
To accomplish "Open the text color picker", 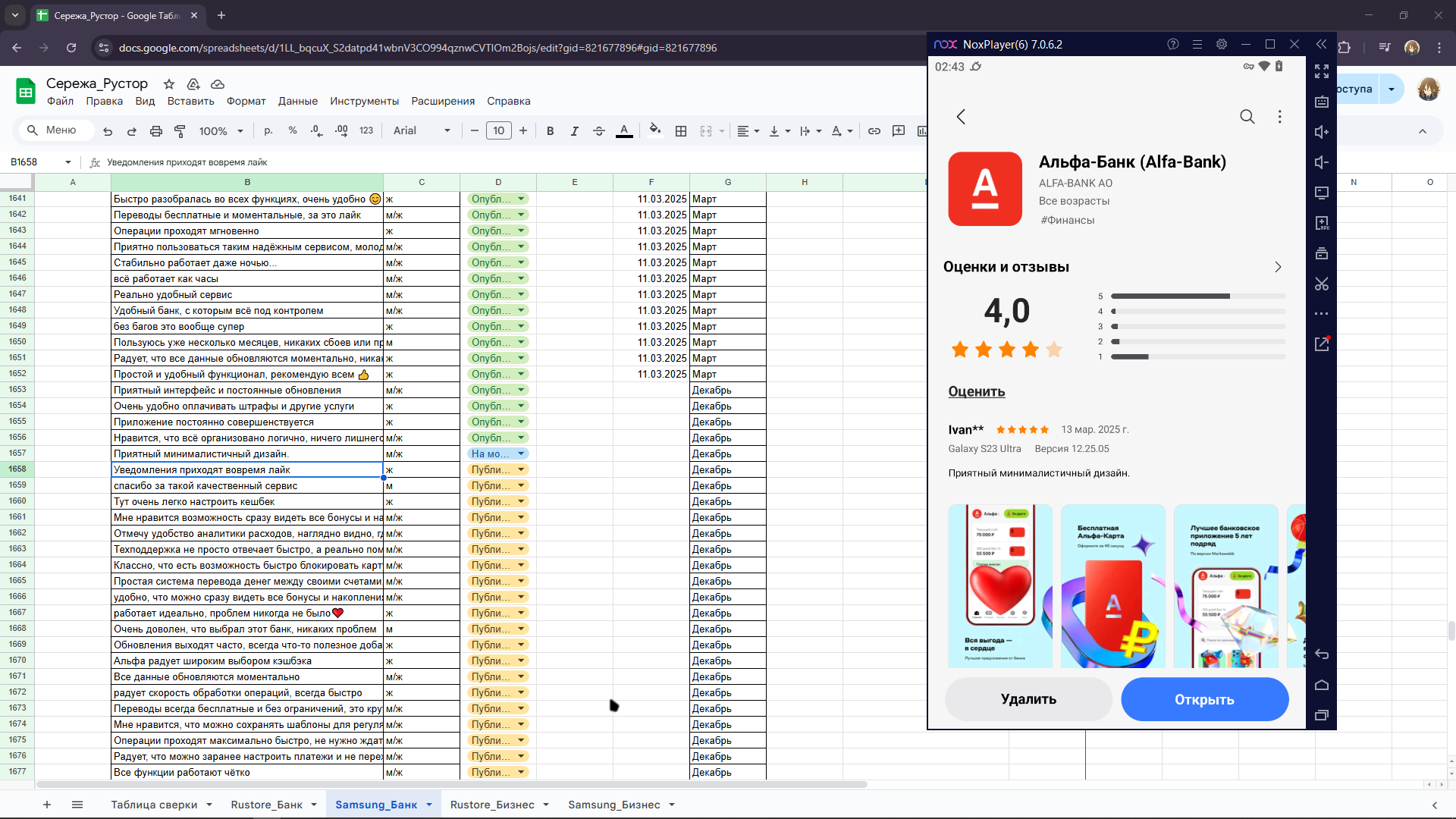I will point(624,131).
